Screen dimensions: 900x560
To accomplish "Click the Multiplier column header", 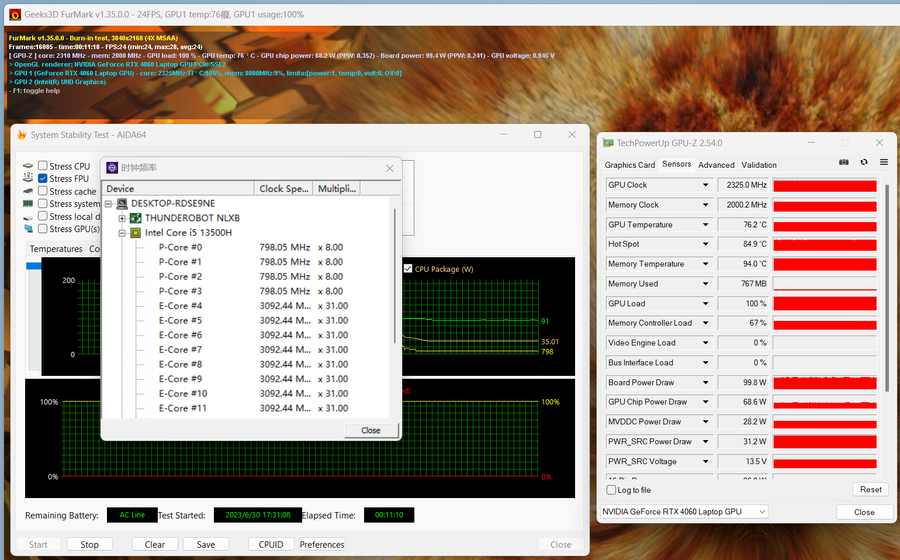I will click(336, 189).
